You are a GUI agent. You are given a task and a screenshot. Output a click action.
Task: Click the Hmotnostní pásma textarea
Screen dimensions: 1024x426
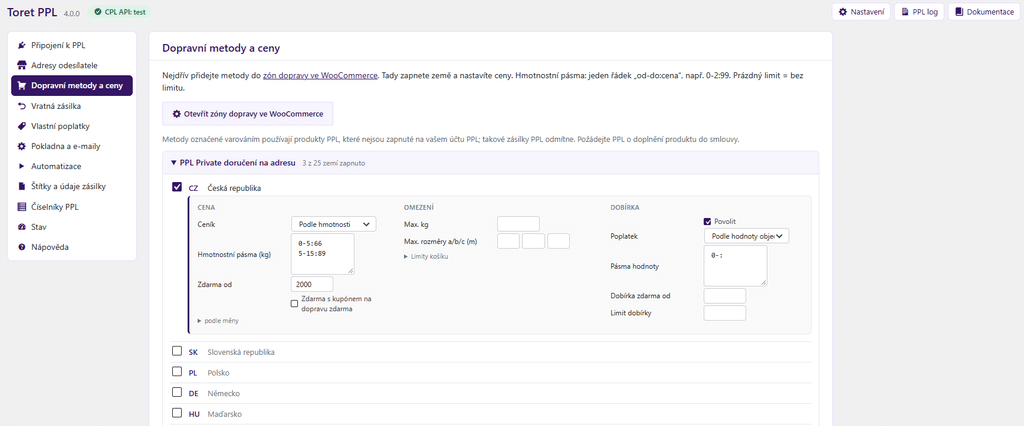click(323, 254)
